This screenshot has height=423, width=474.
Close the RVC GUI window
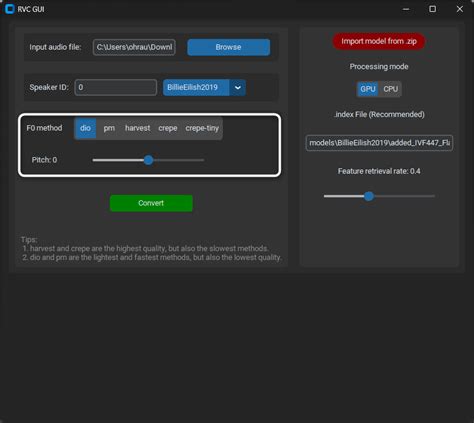coord(460,9)
